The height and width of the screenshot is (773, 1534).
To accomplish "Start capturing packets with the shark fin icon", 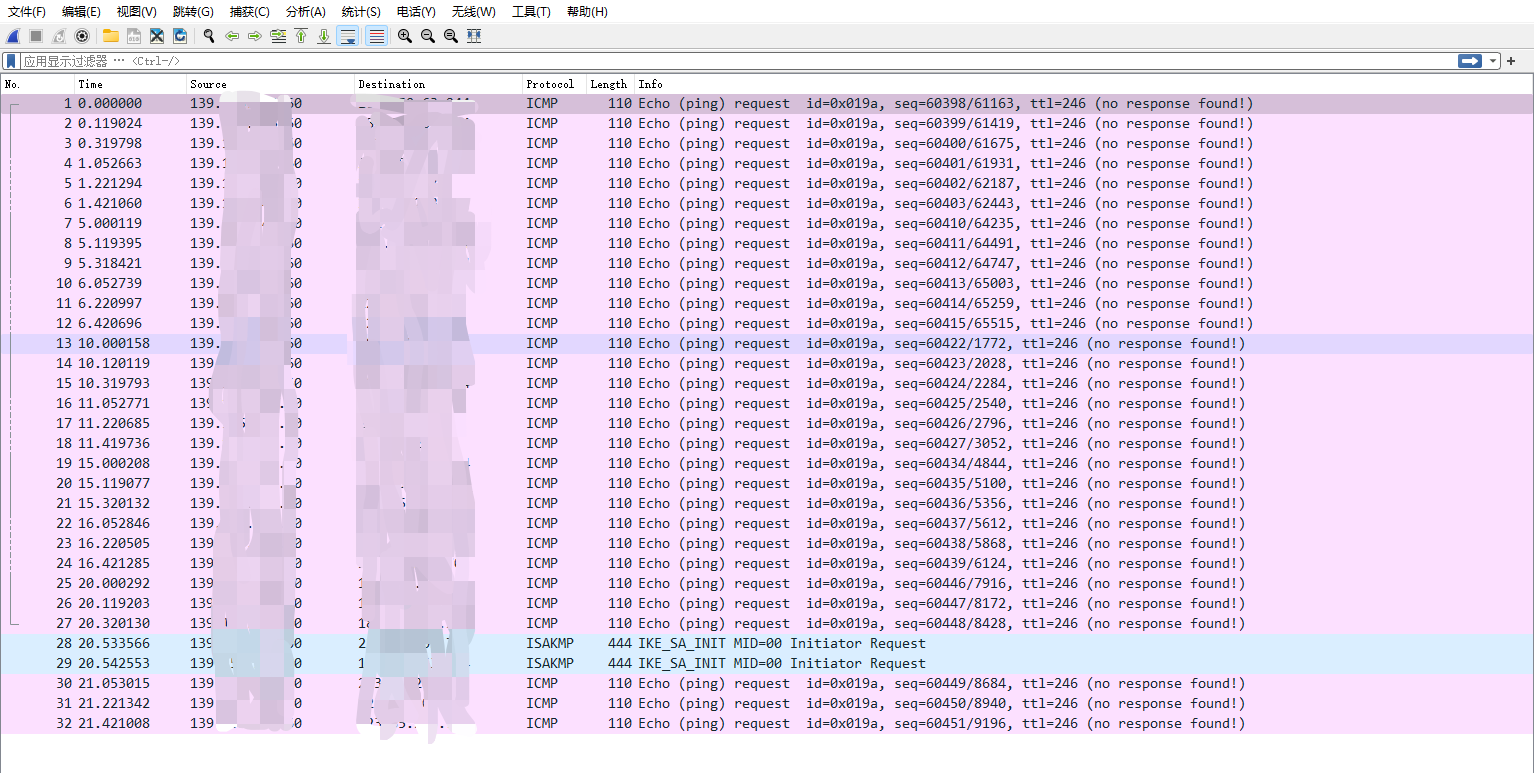I will 14,36.
